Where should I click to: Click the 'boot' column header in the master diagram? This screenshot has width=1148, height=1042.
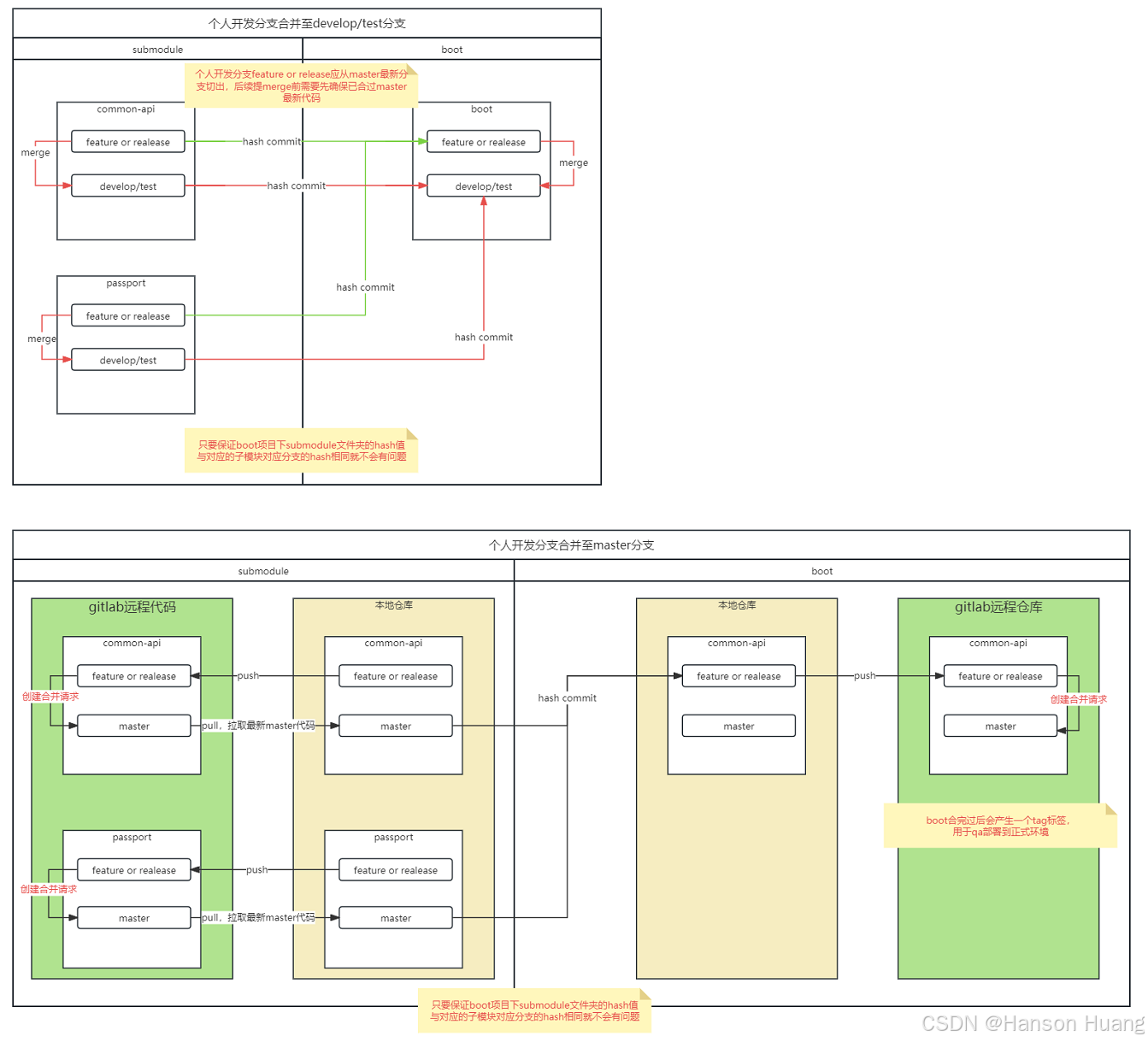point(822,571)
